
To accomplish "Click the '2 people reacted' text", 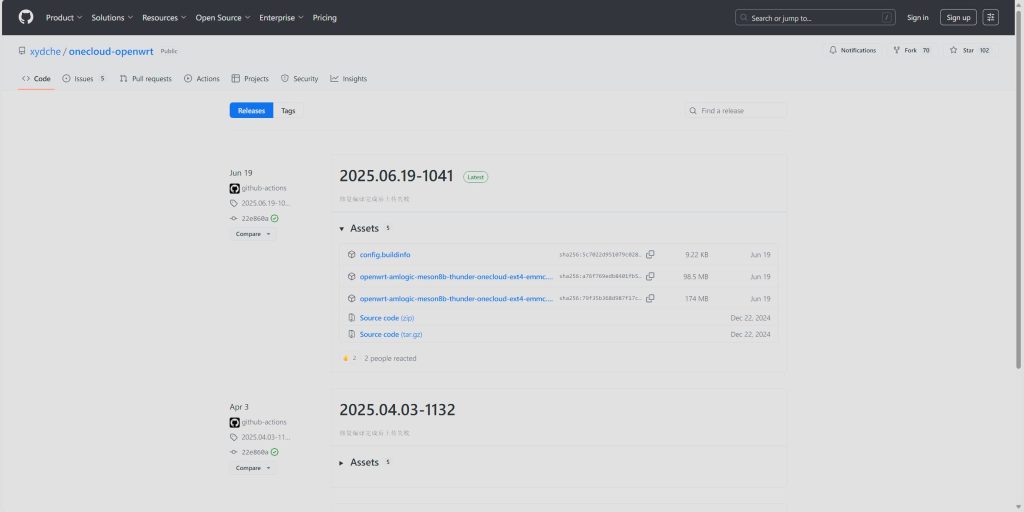I will coord(390,359).
